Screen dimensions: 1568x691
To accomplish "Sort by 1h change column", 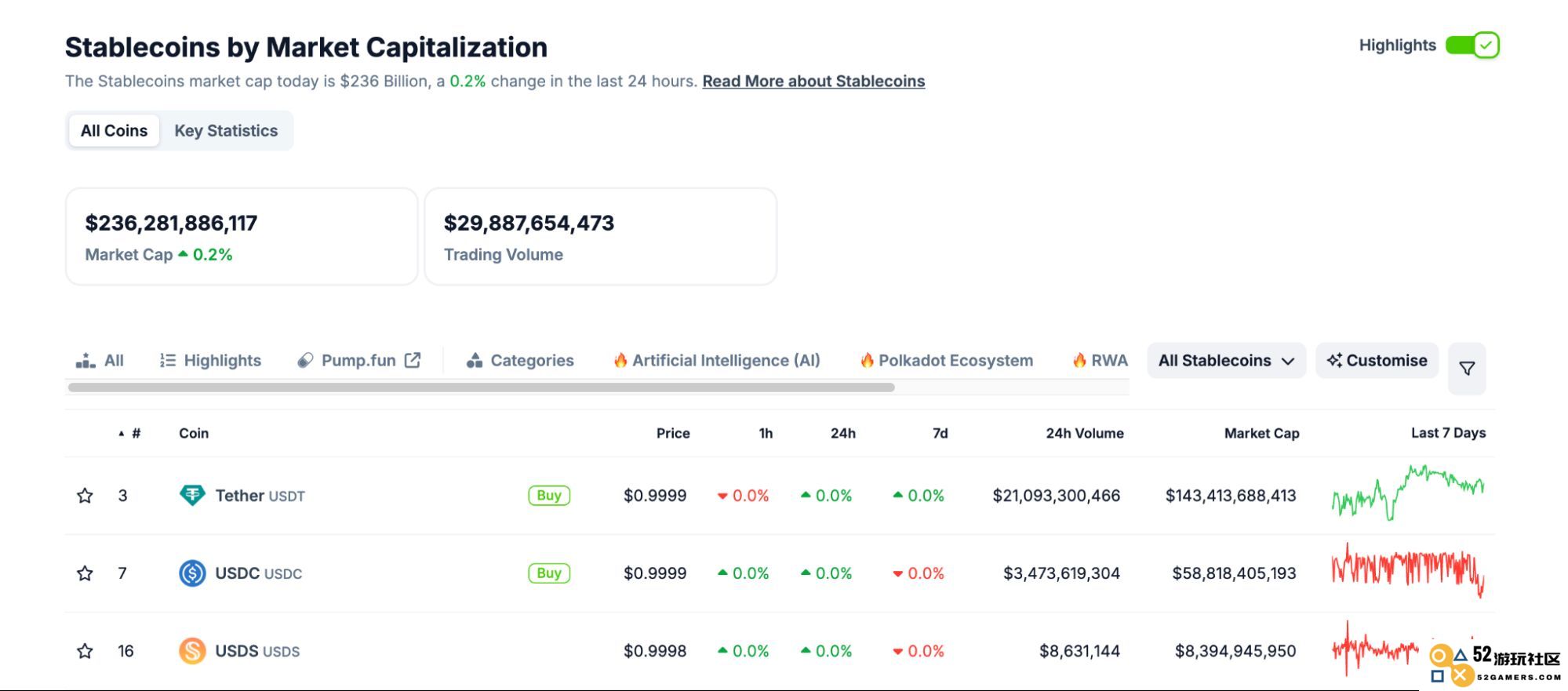I will [x=766, y=433].
